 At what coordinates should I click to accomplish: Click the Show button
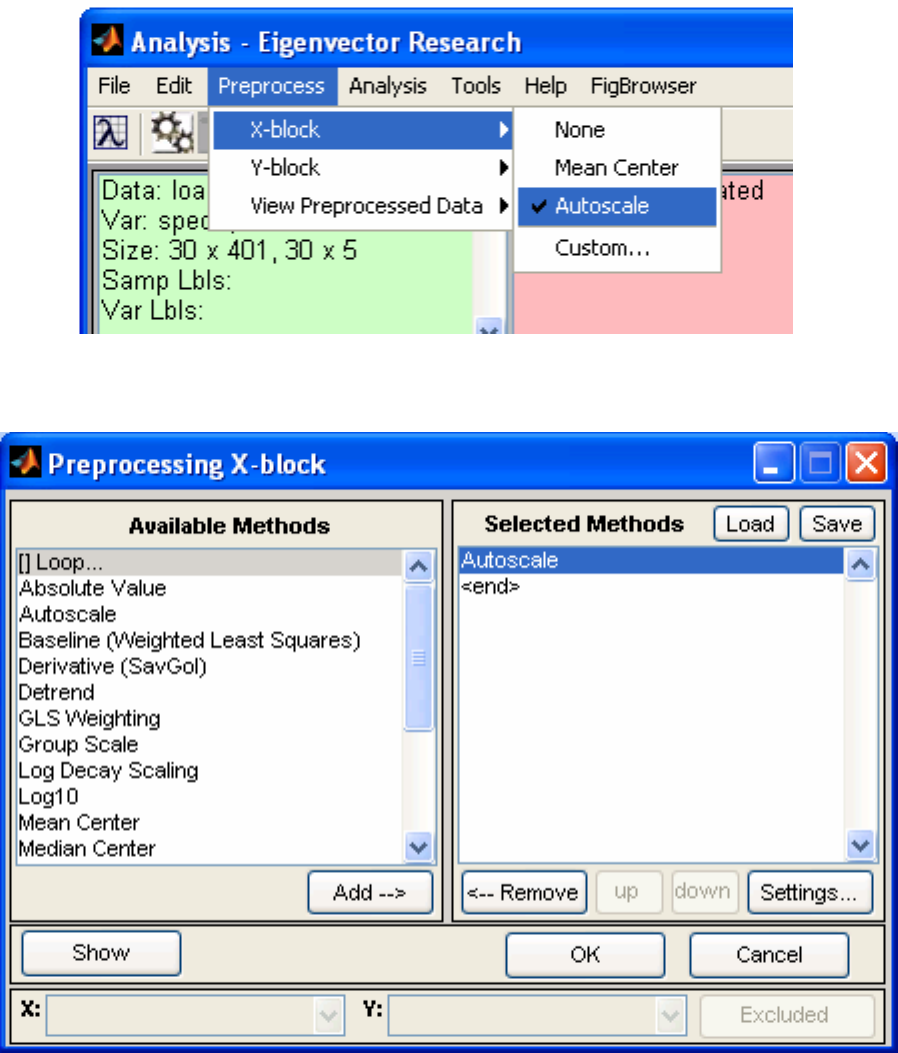click(101, 953)
